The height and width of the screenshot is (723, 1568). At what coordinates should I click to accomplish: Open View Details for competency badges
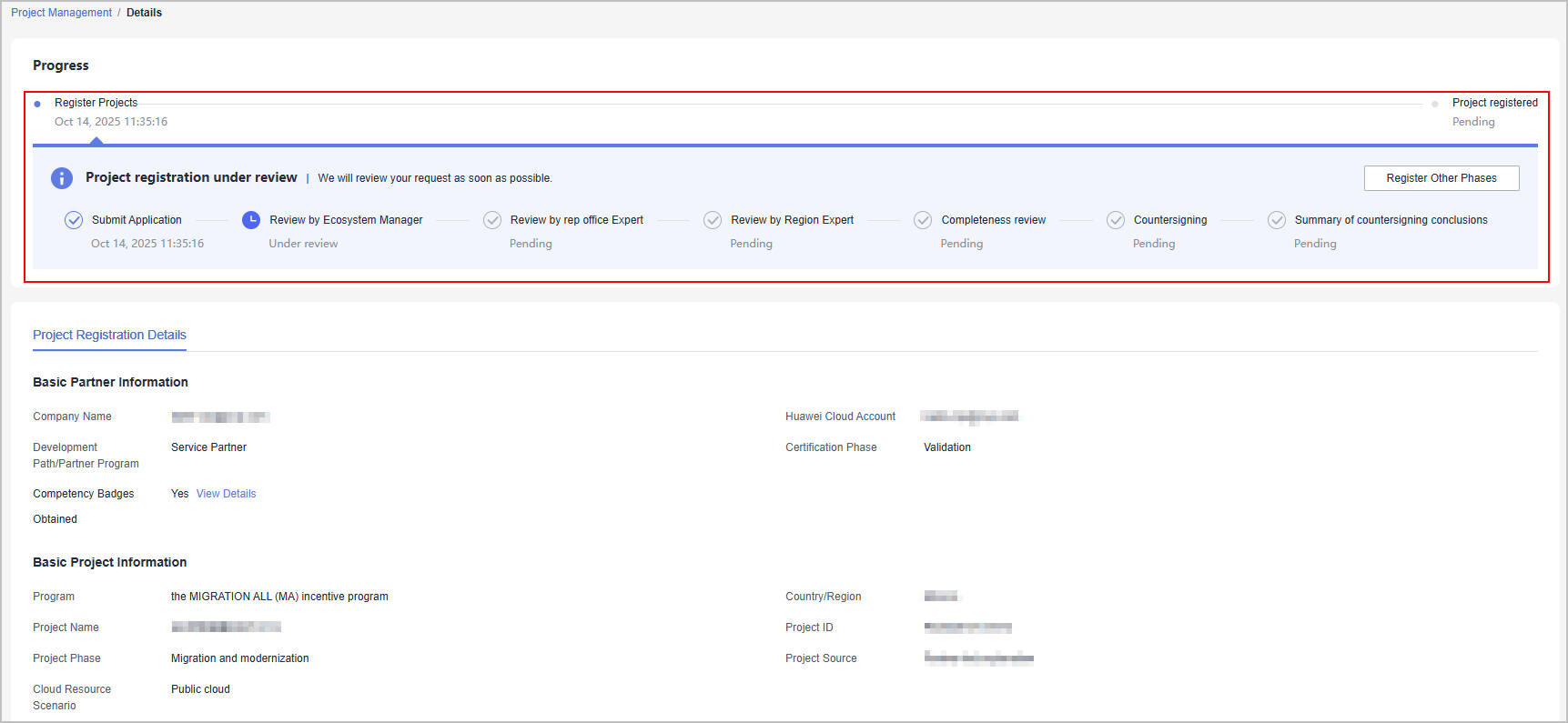pos(226,494)
